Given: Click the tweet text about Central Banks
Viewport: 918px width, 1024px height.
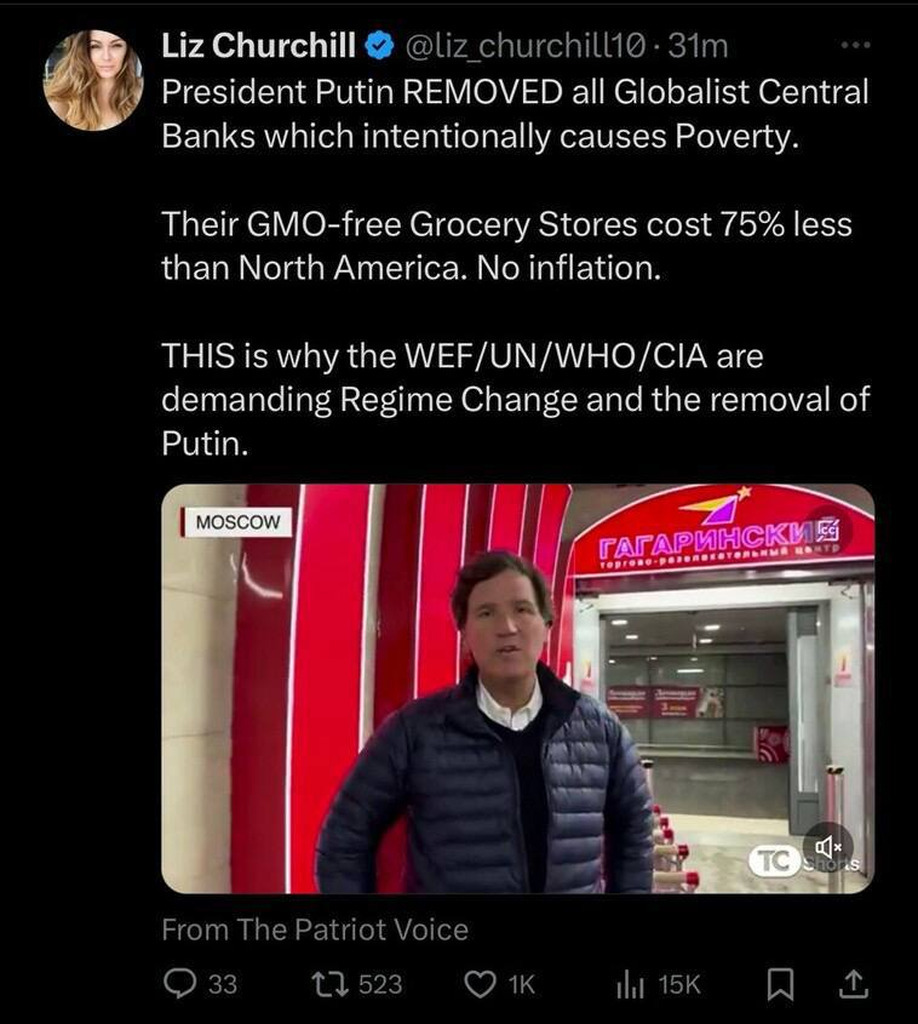Looking at the screenshot, I should click(516, 114).
